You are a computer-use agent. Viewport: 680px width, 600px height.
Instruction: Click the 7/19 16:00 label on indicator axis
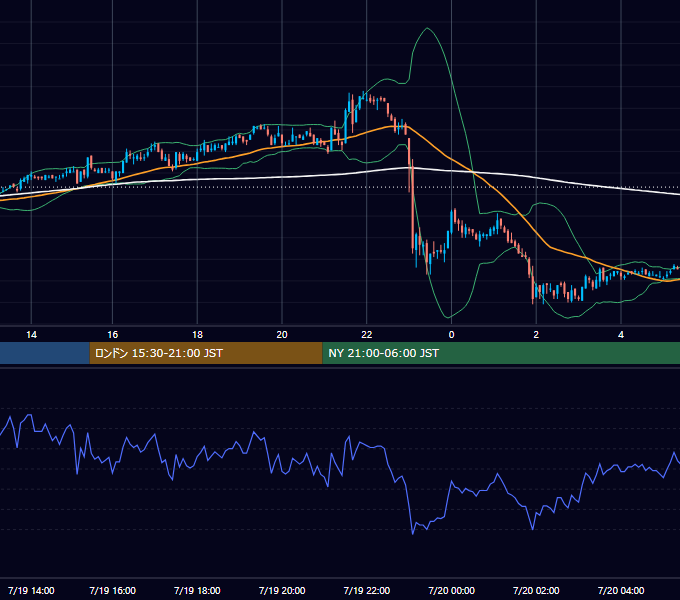pos(112,590)
